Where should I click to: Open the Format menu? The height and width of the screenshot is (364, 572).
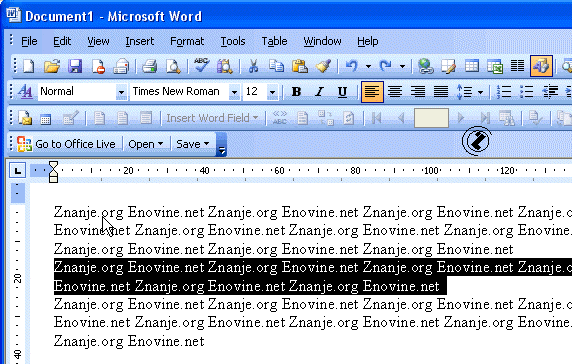point(187,41)
